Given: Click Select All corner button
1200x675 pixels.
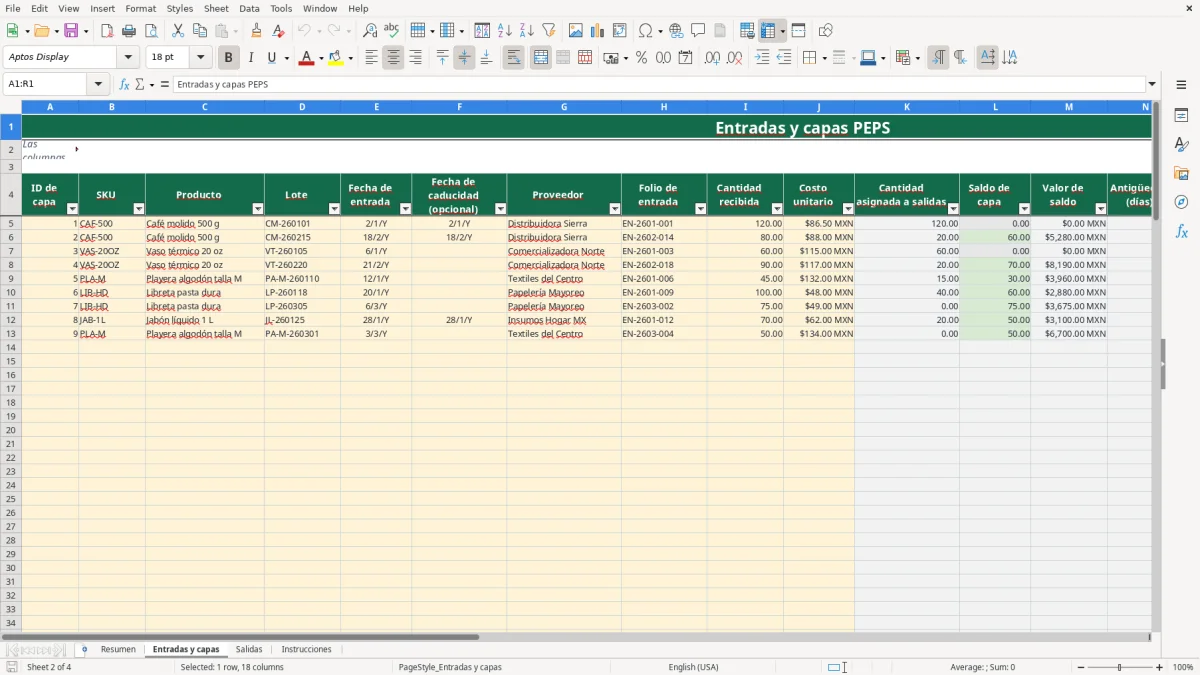Looking at the screenshot, I should click(x=10, y=107).
